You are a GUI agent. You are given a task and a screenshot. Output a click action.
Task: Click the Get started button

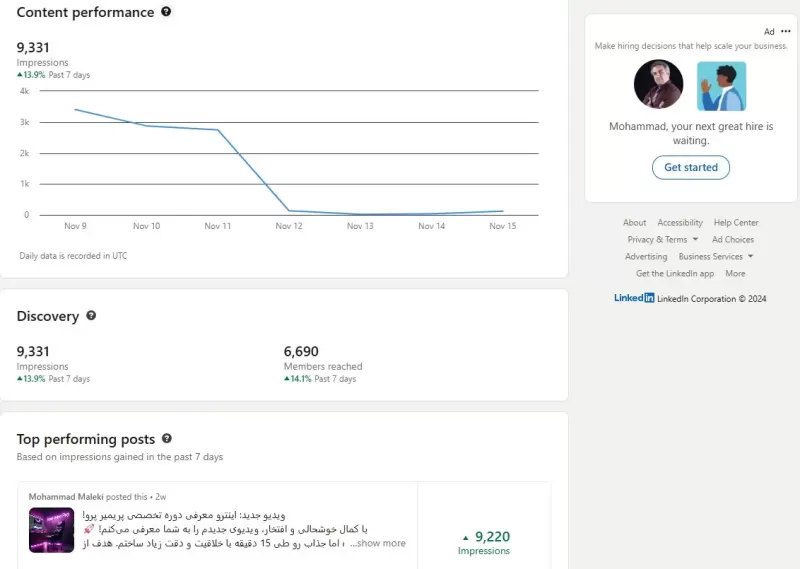tap(691, 167)
